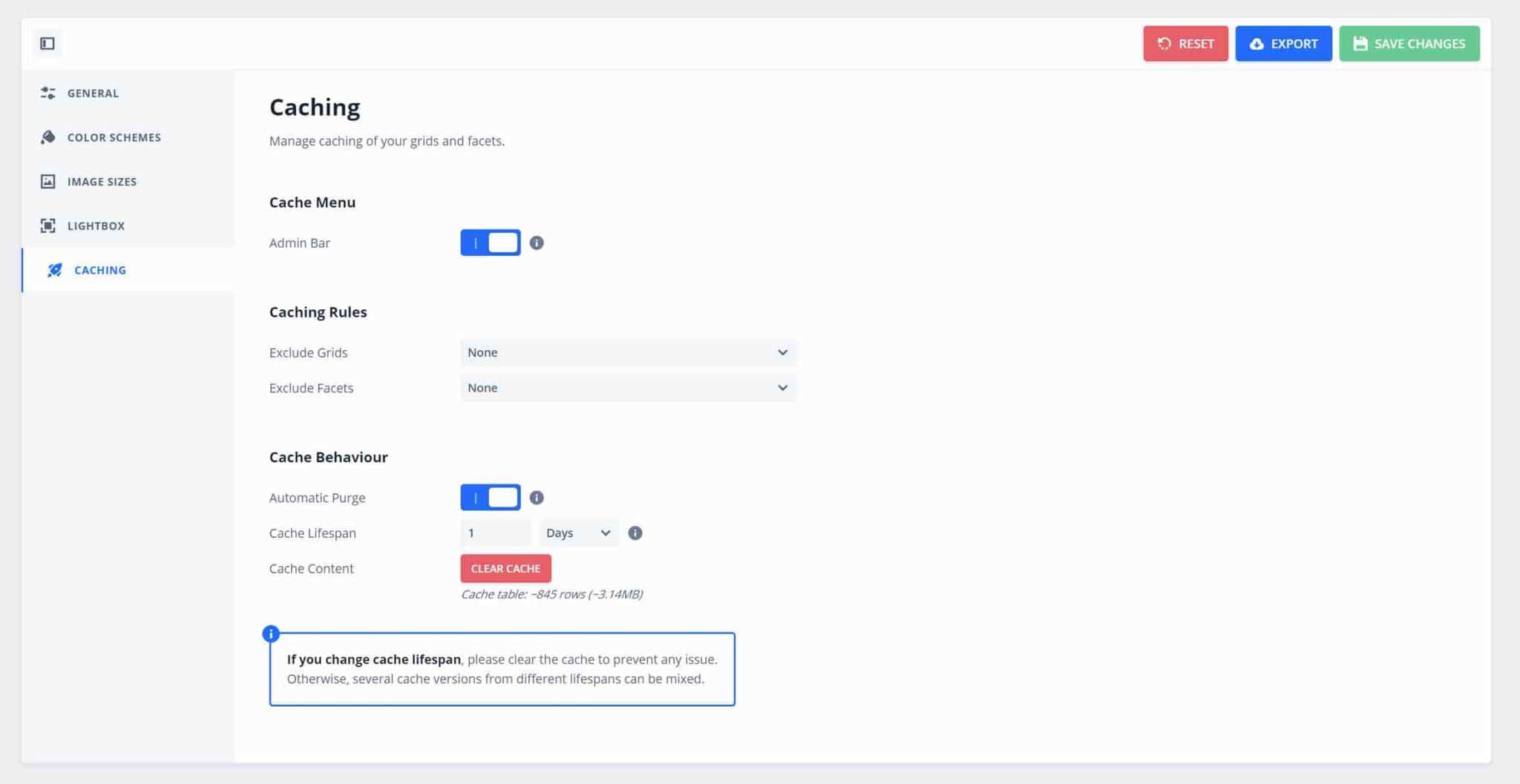Show info for Cache Lifespan option
The image size is (1520, 784).
click(x=635, y=533)
